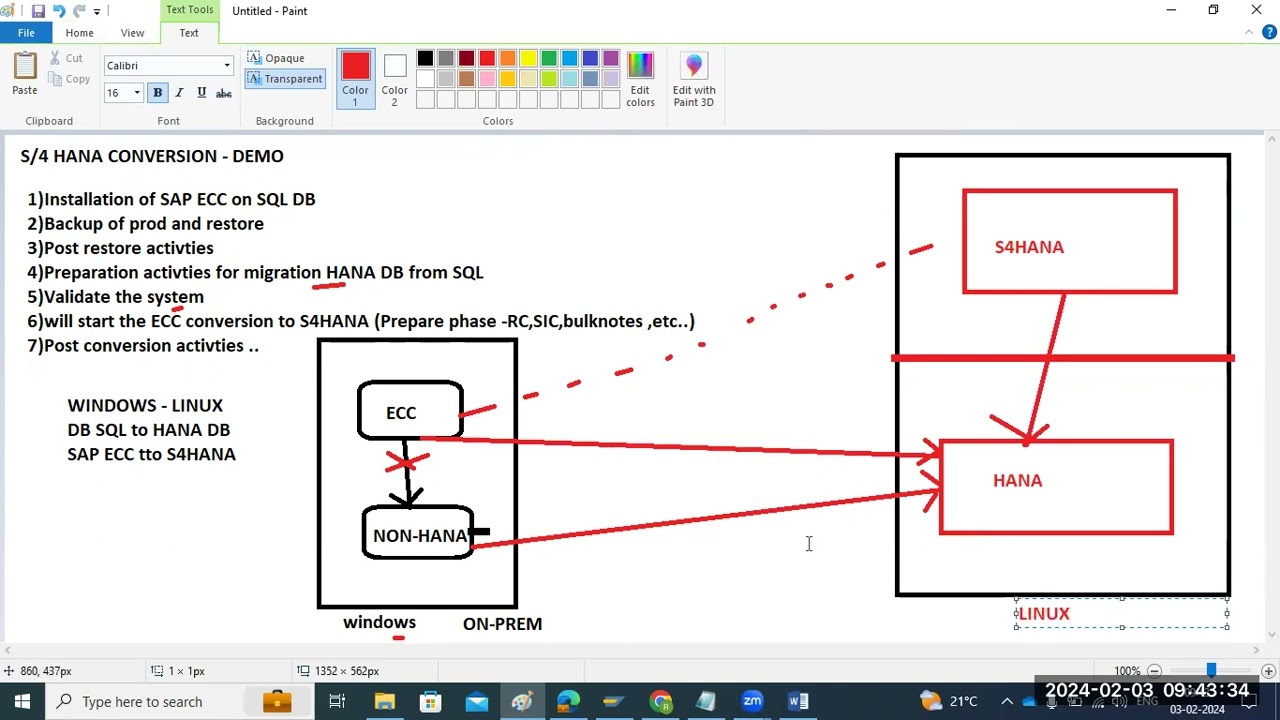Click the S4HANA text box label
This screenshot has height=720, width=1280.
pyautogui.click(x=1029, y=247)
